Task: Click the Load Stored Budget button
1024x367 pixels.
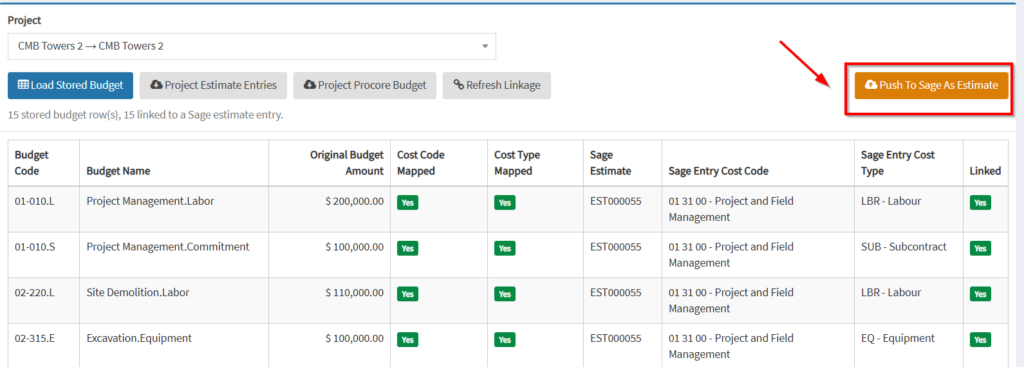Action: coord(71,86)
